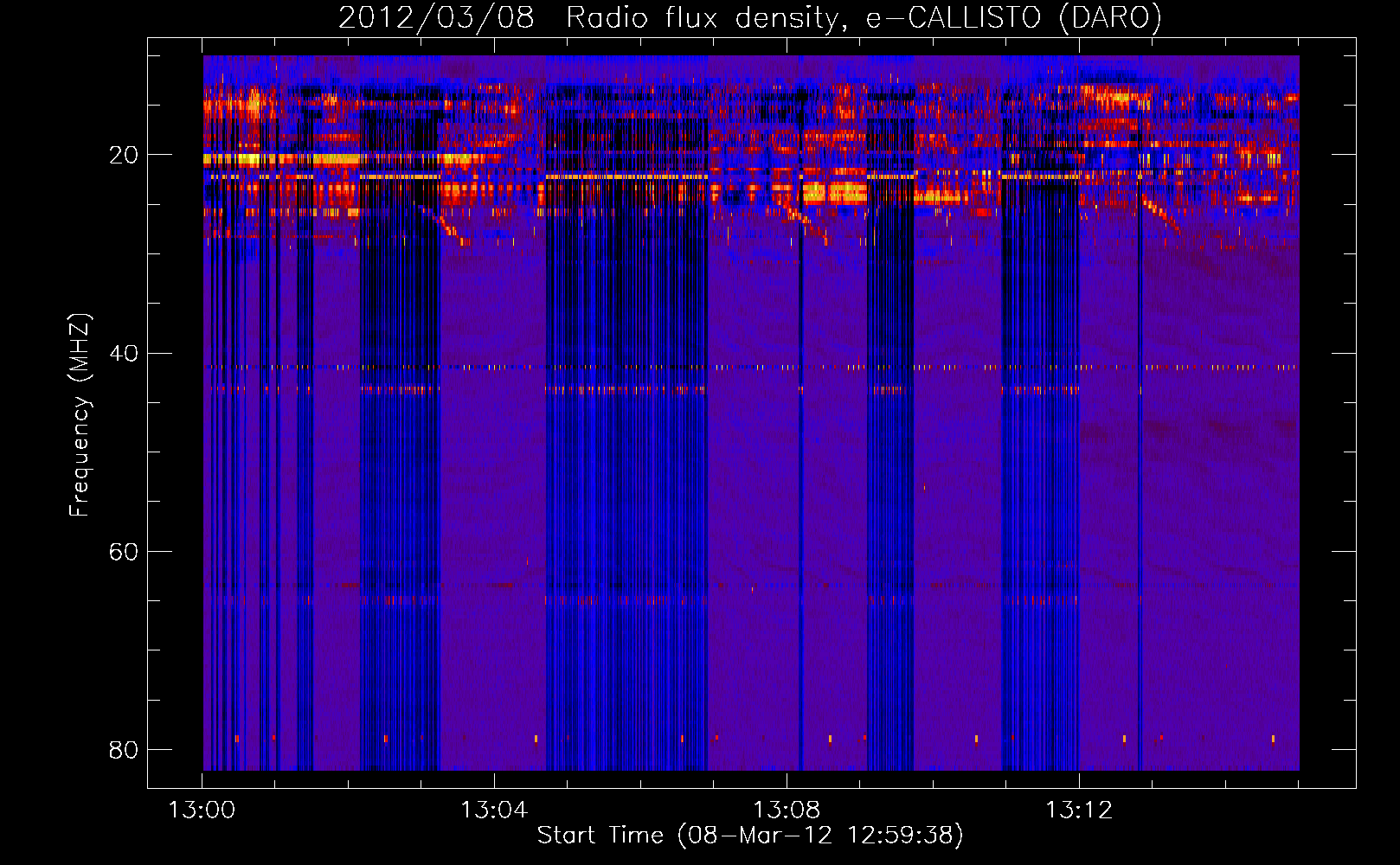Click the 13:04 time tick label
The image size is (1400, 865).
tap(494, 811)
